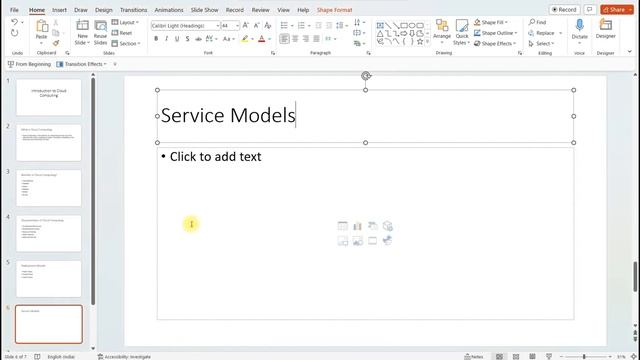640x360 pixels.
Task: Toggle left text alignment
Action: pyautogui.click(x=284, y=39)
